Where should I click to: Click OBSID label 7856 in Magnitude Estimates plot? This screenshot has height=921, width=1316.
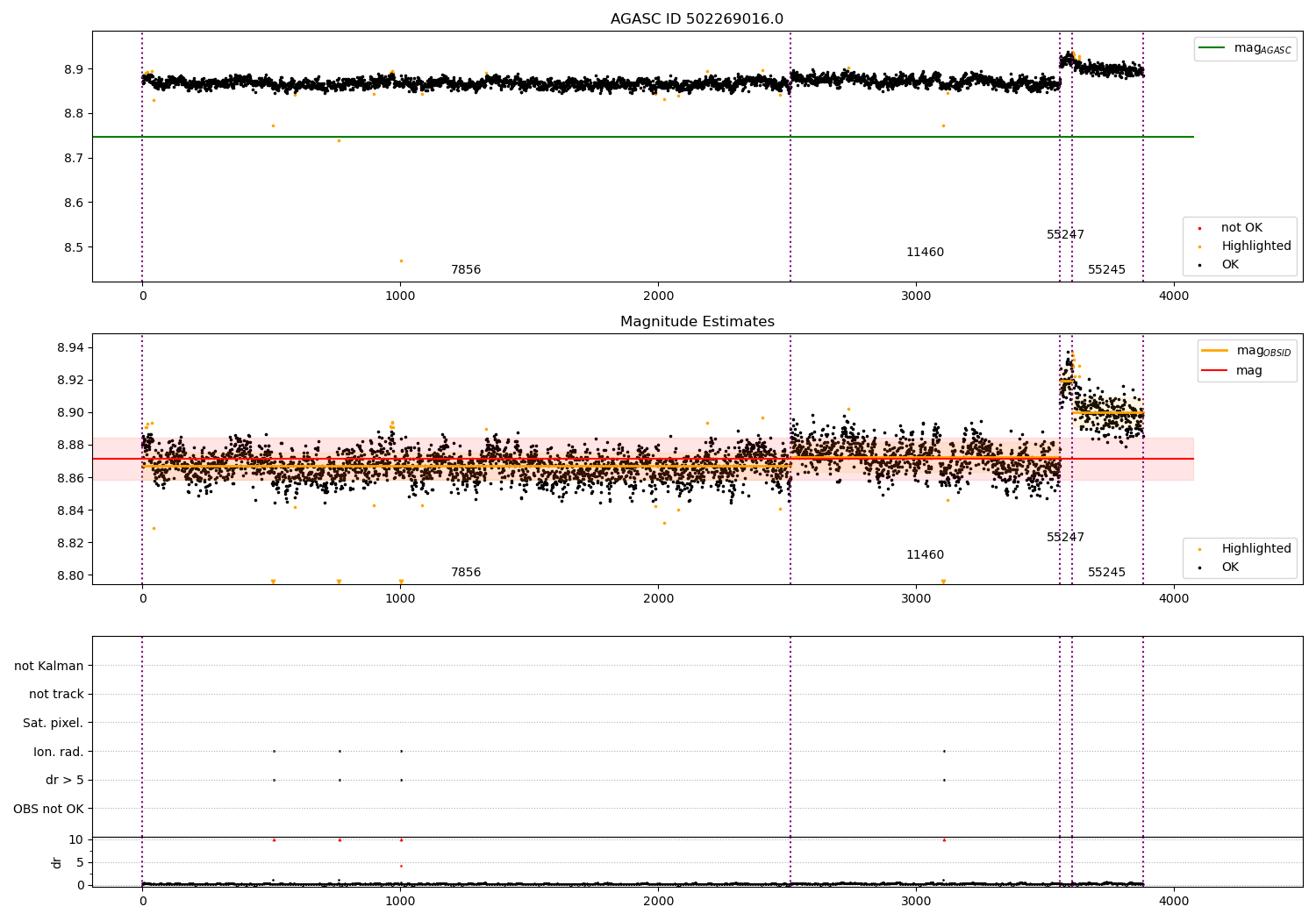[x=466, y=573]
